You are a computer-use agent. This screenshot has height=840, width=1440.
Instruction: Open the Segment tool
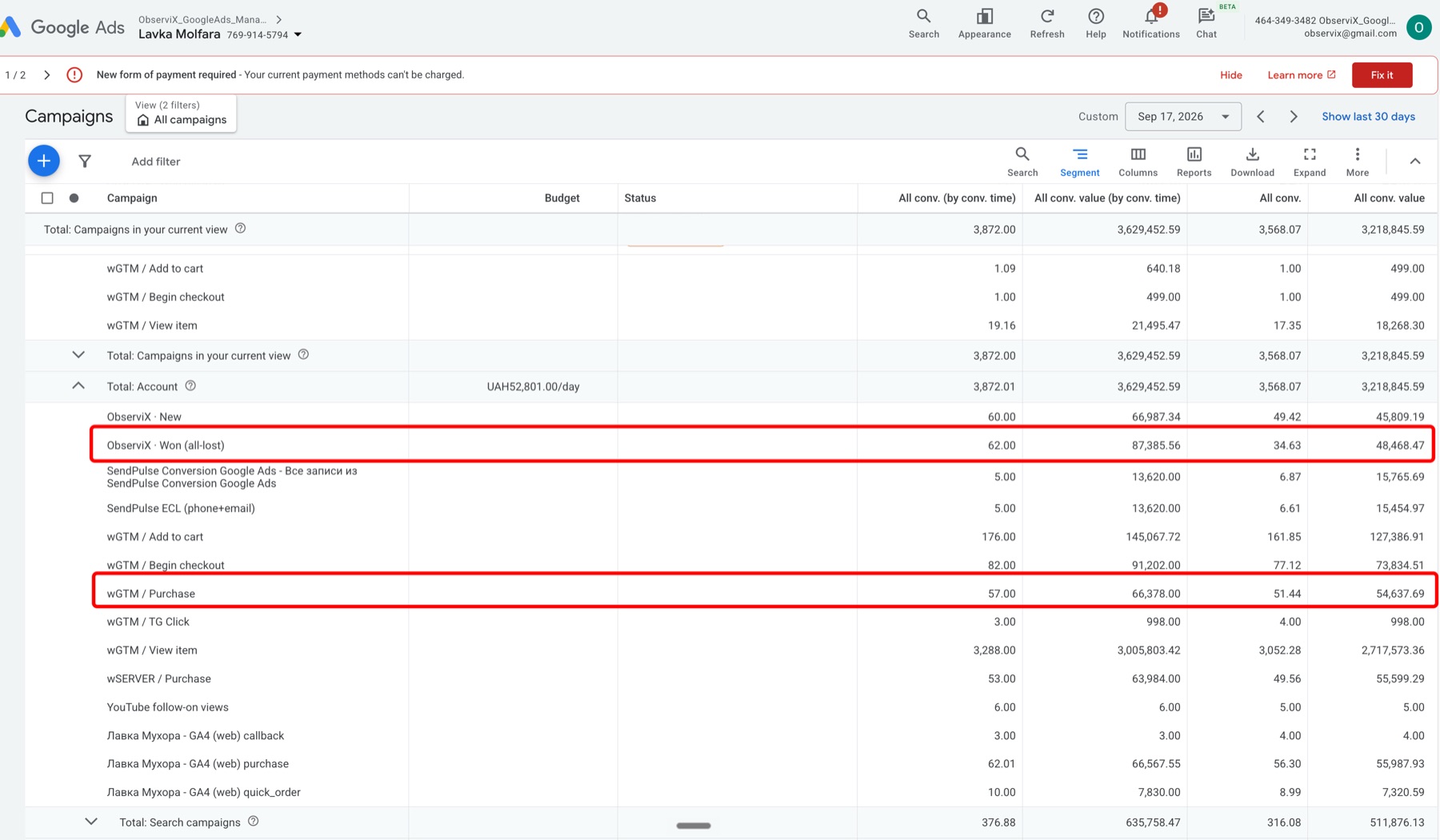1079,161
